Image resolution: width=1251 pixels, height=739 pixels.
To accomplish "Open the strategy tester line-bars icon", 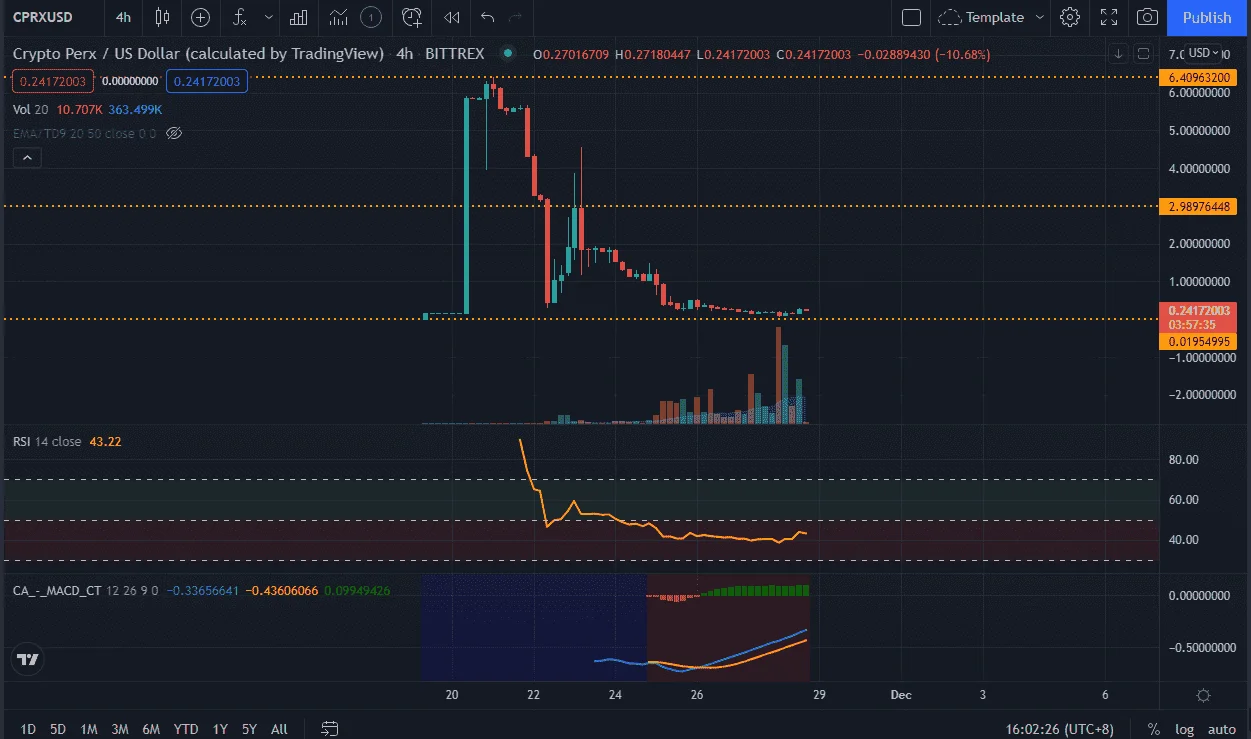I will (339, 17).
